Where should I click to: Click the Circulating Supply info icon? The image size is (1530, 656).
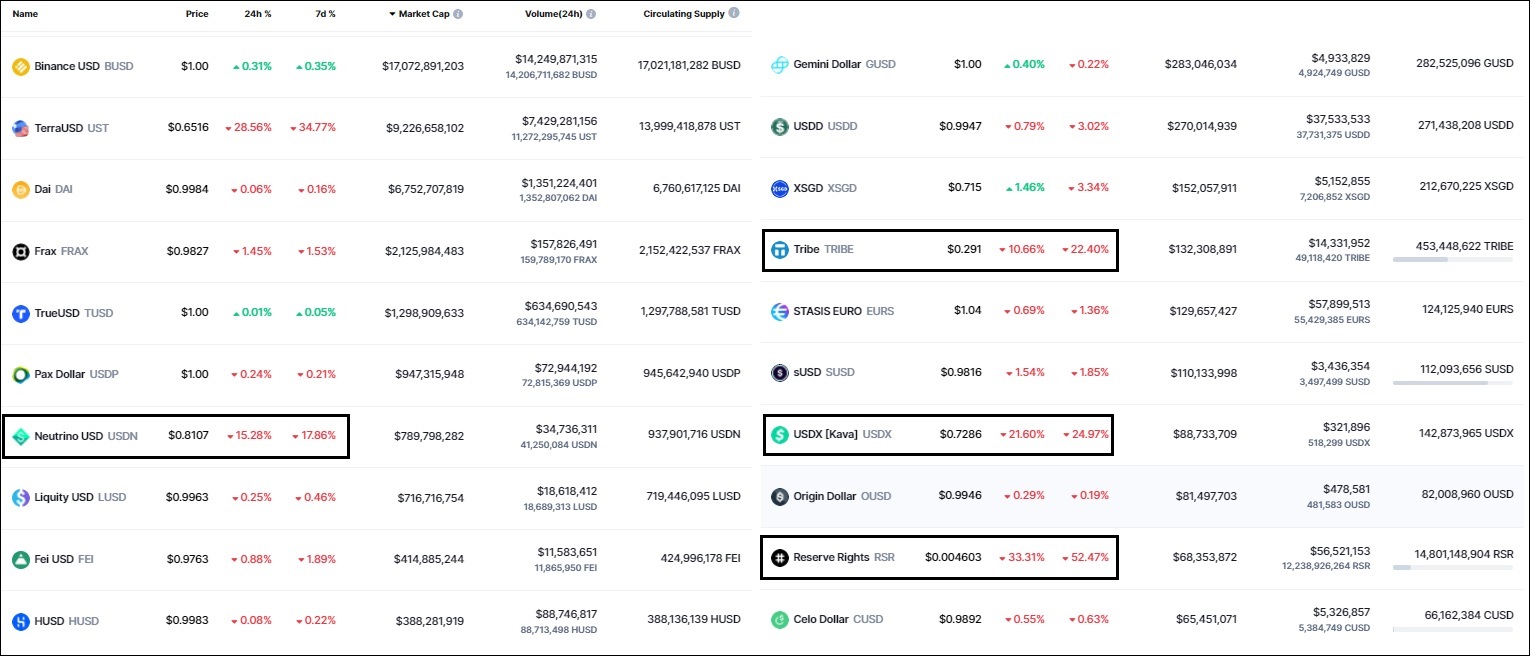(x=734, y=14)
